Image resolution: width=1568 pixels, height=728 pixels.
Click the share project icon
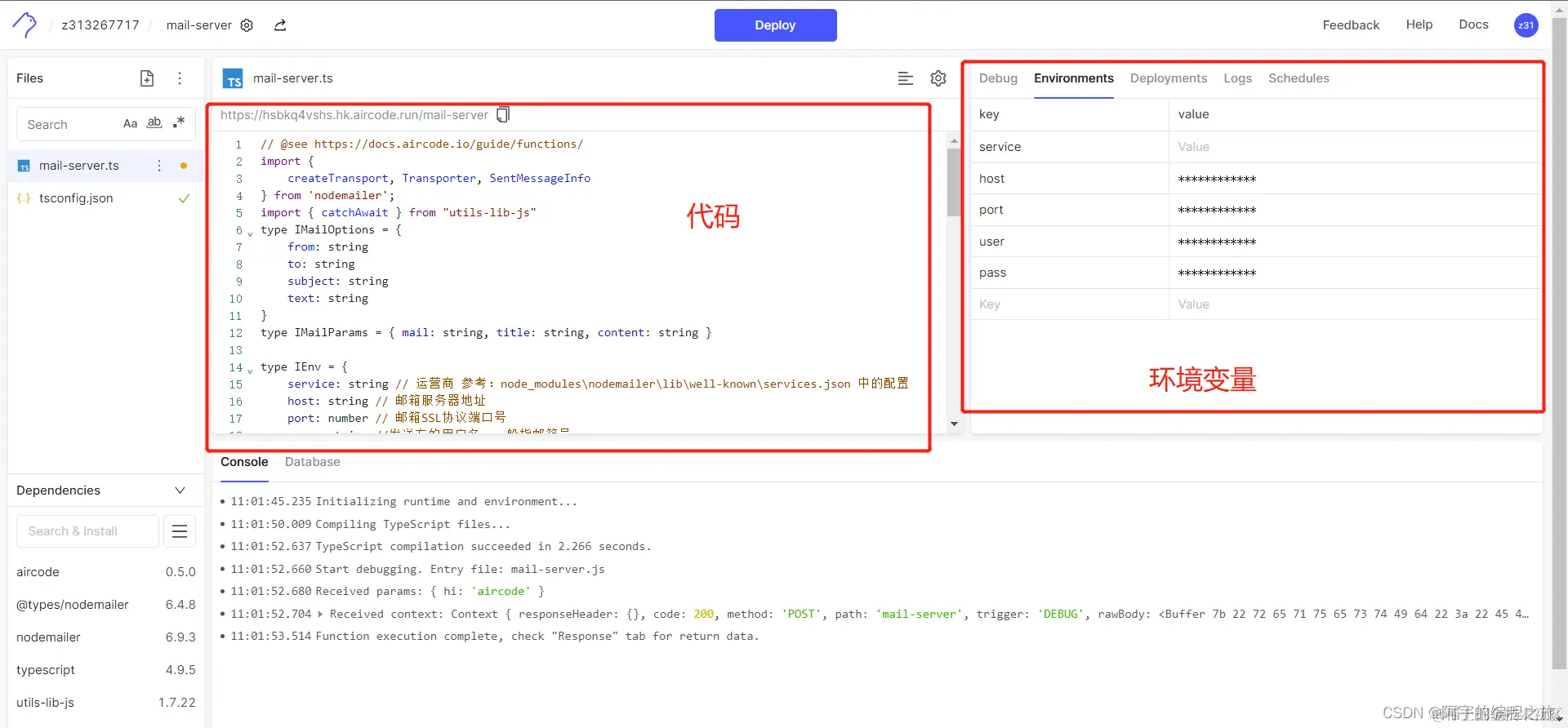(280, 25)
